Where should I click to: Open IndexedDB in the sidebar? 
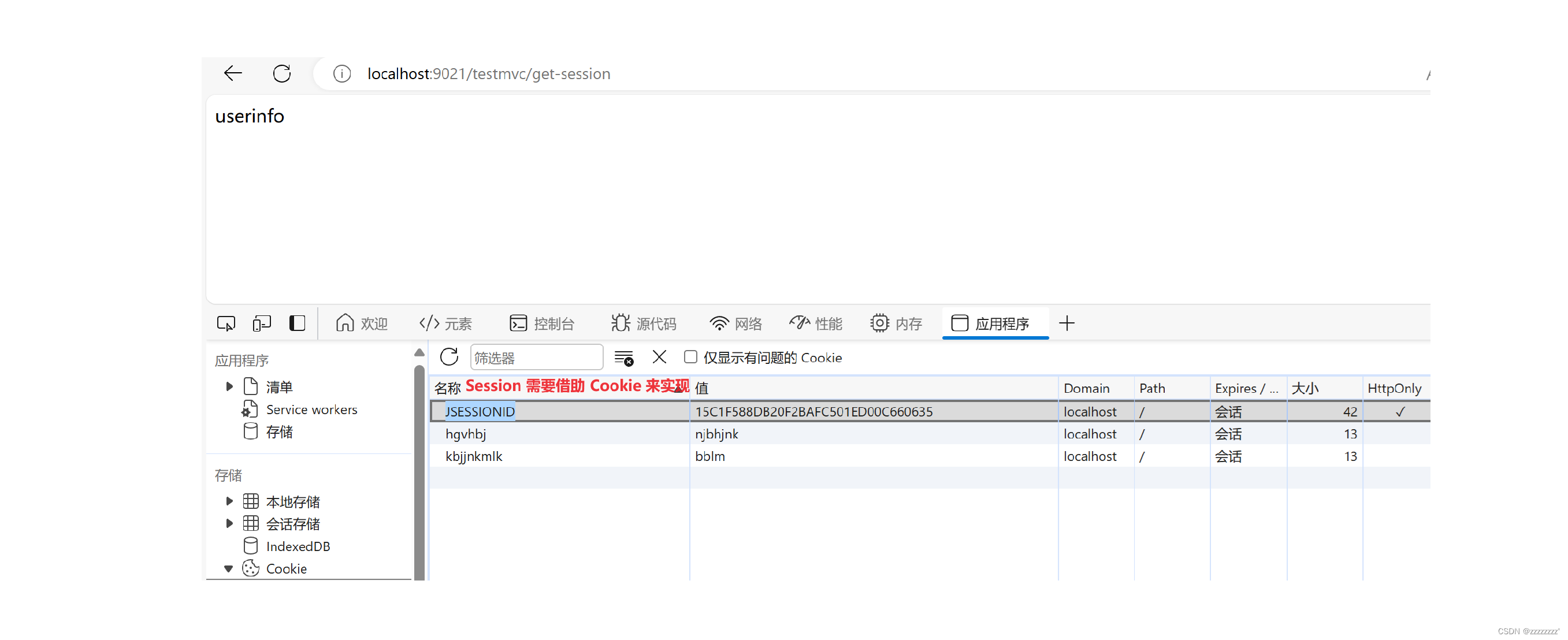point(298,546)
